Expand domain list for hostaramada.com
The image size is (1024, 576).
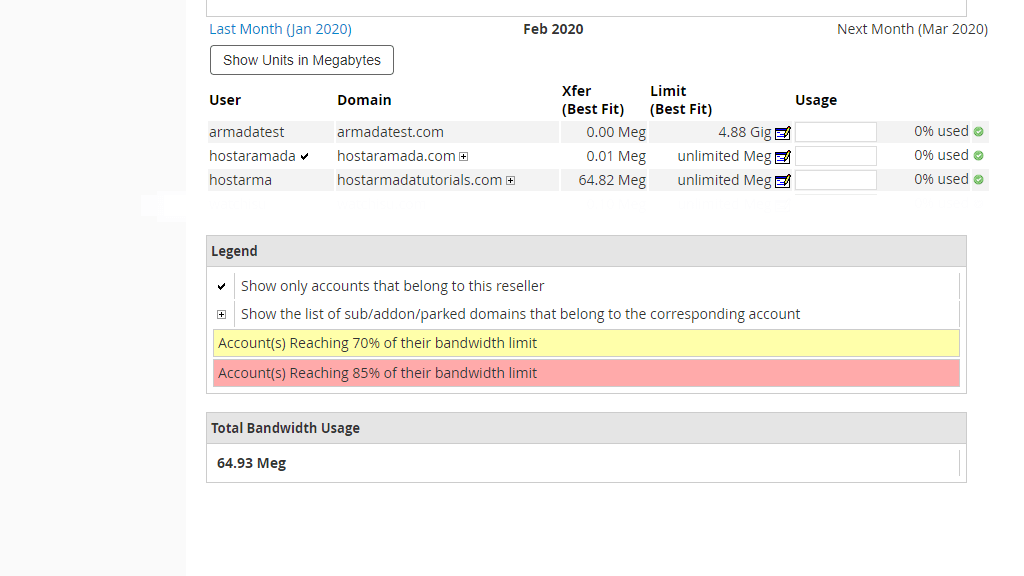point(463,157)
